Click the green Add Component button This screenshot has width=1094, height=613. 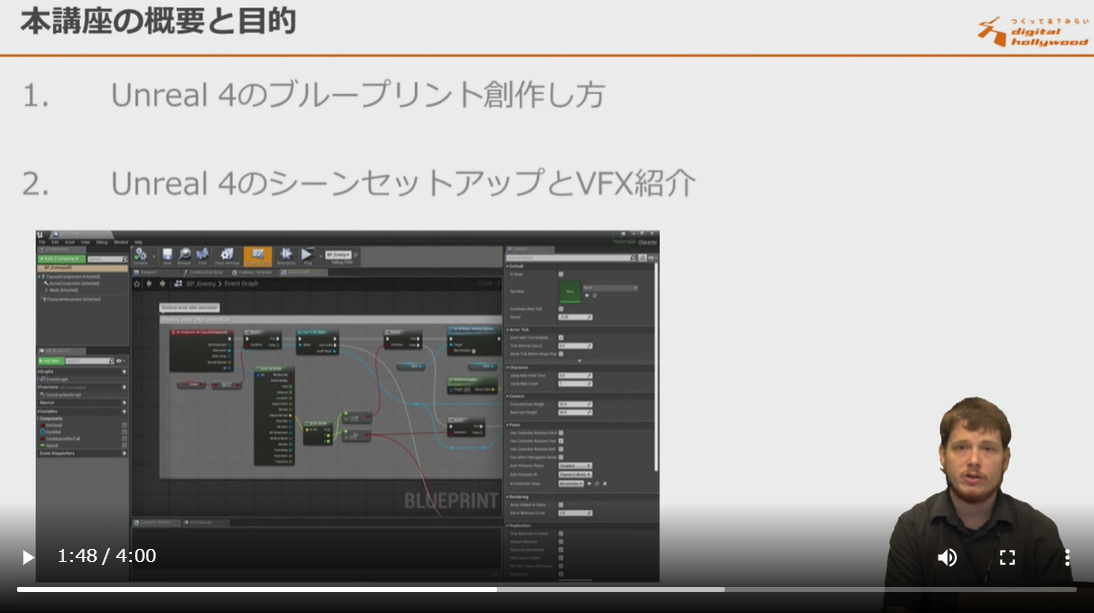click(x=61, y=259)
